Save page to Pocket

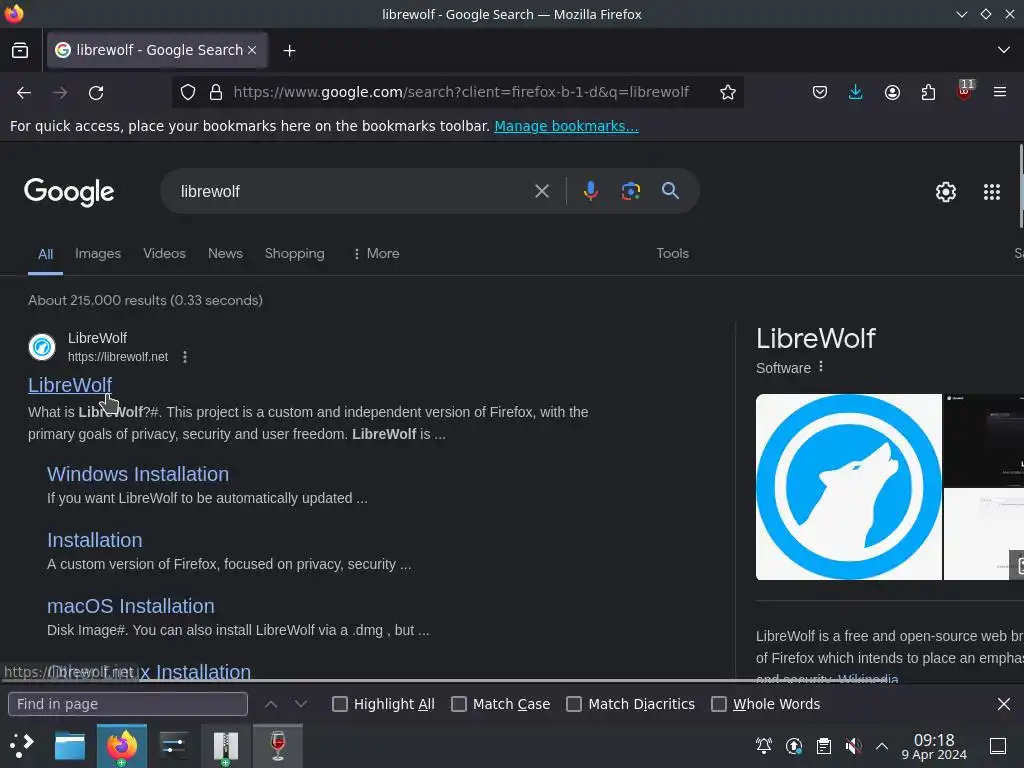pyautogui.click(x=820, y=93)
